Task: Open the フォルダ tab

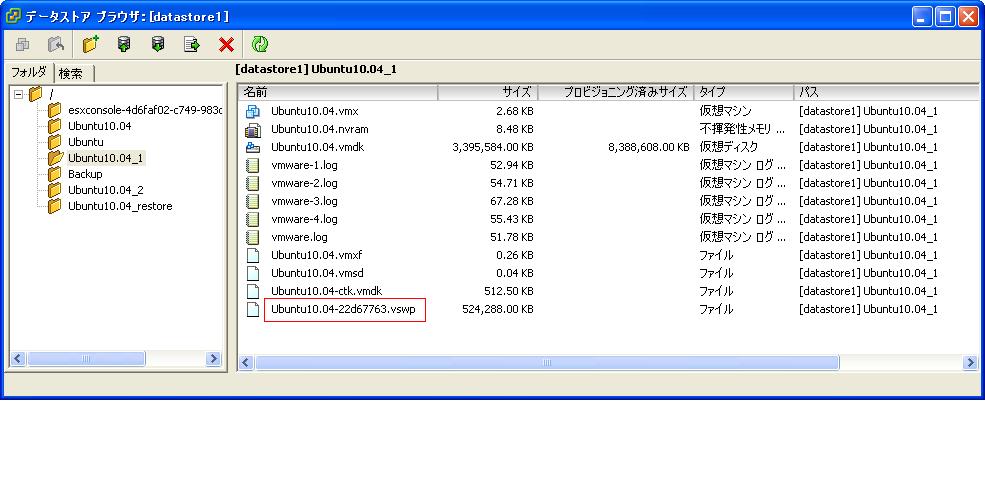Action: coord(29,73)
